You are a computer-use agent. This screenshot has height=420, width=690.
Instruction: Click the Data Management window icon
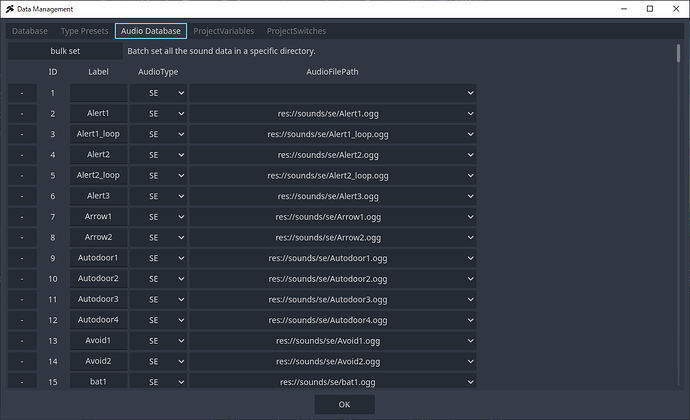click(x=10, y=9)
